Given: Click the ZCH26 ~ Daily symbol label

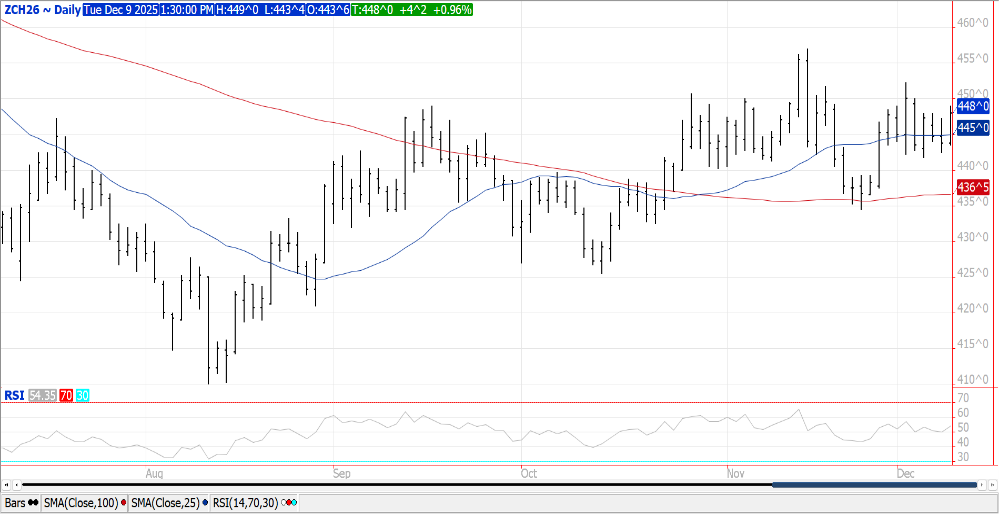Looking at the screenshot, I should tap(41, 9).
